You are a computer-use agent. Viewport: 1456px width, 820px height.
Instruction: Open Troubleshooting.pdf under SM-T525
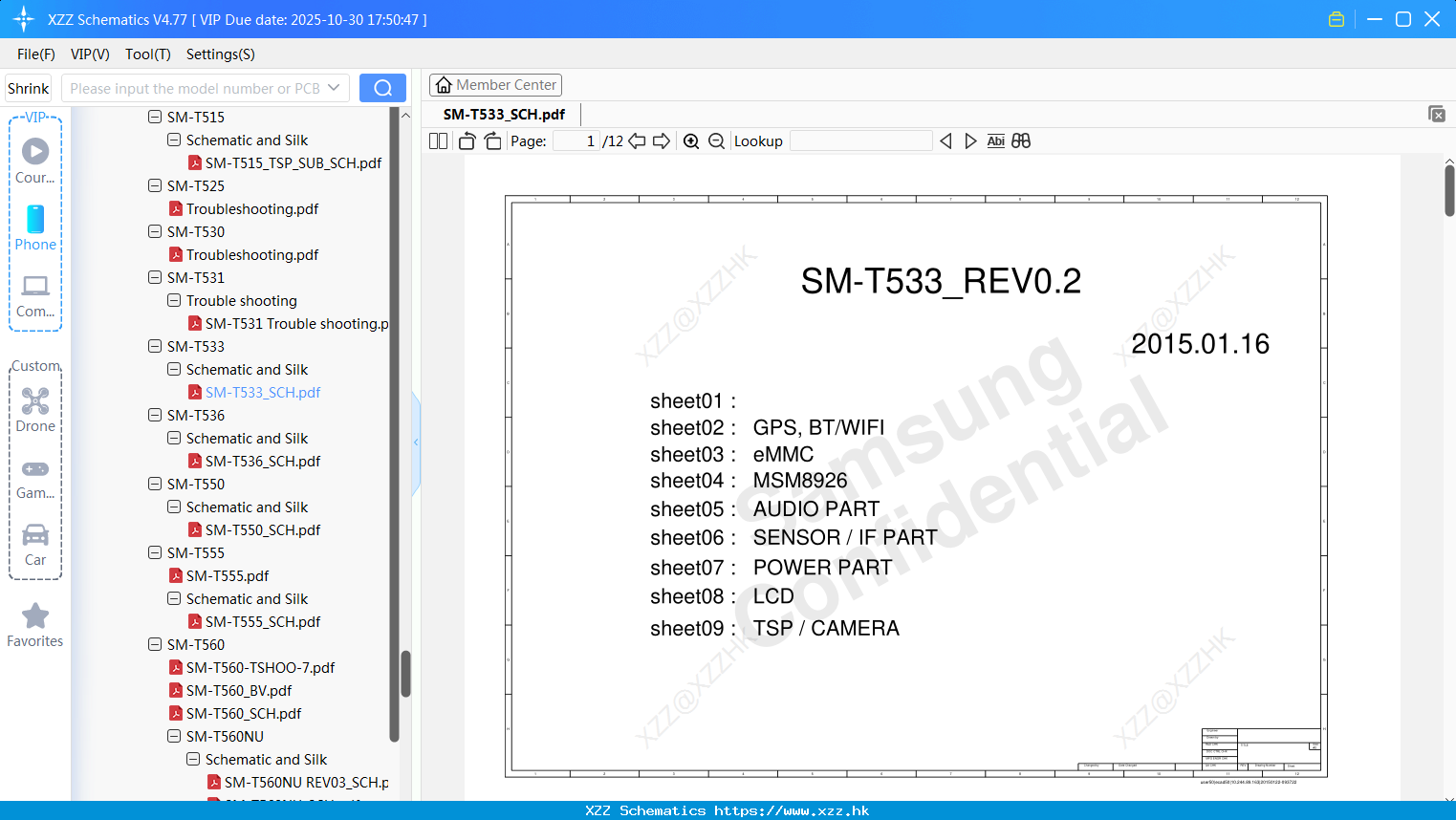pyautogui.click(x=252, y=208)
